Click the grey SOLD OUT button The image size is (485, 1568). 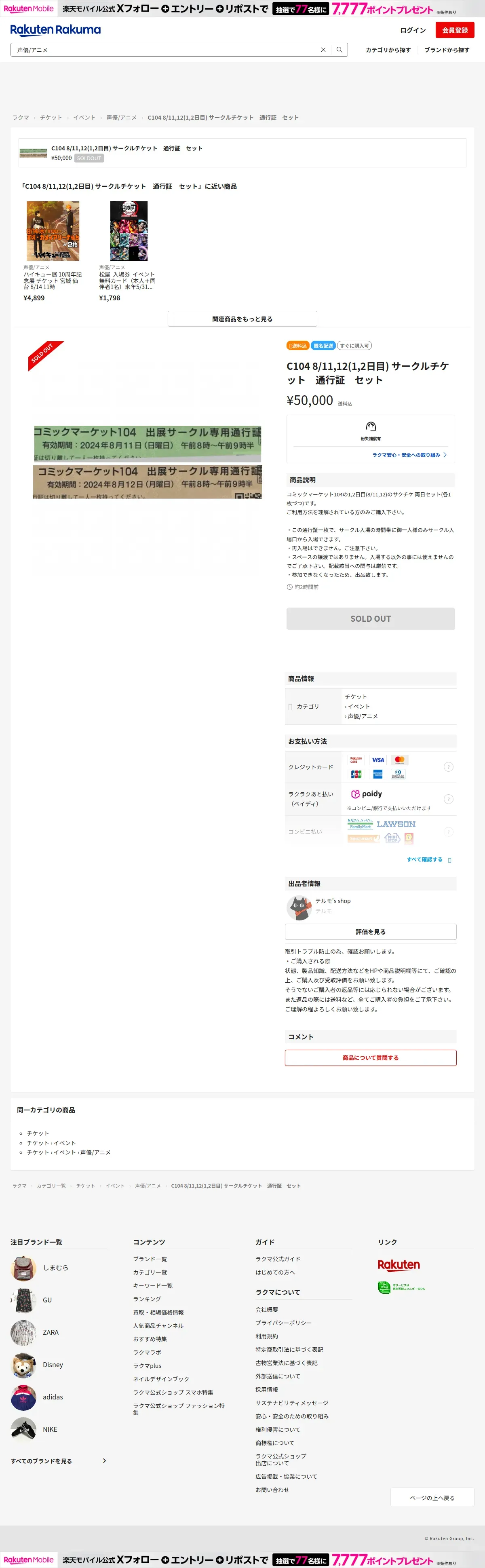click(x=371, y=618)
